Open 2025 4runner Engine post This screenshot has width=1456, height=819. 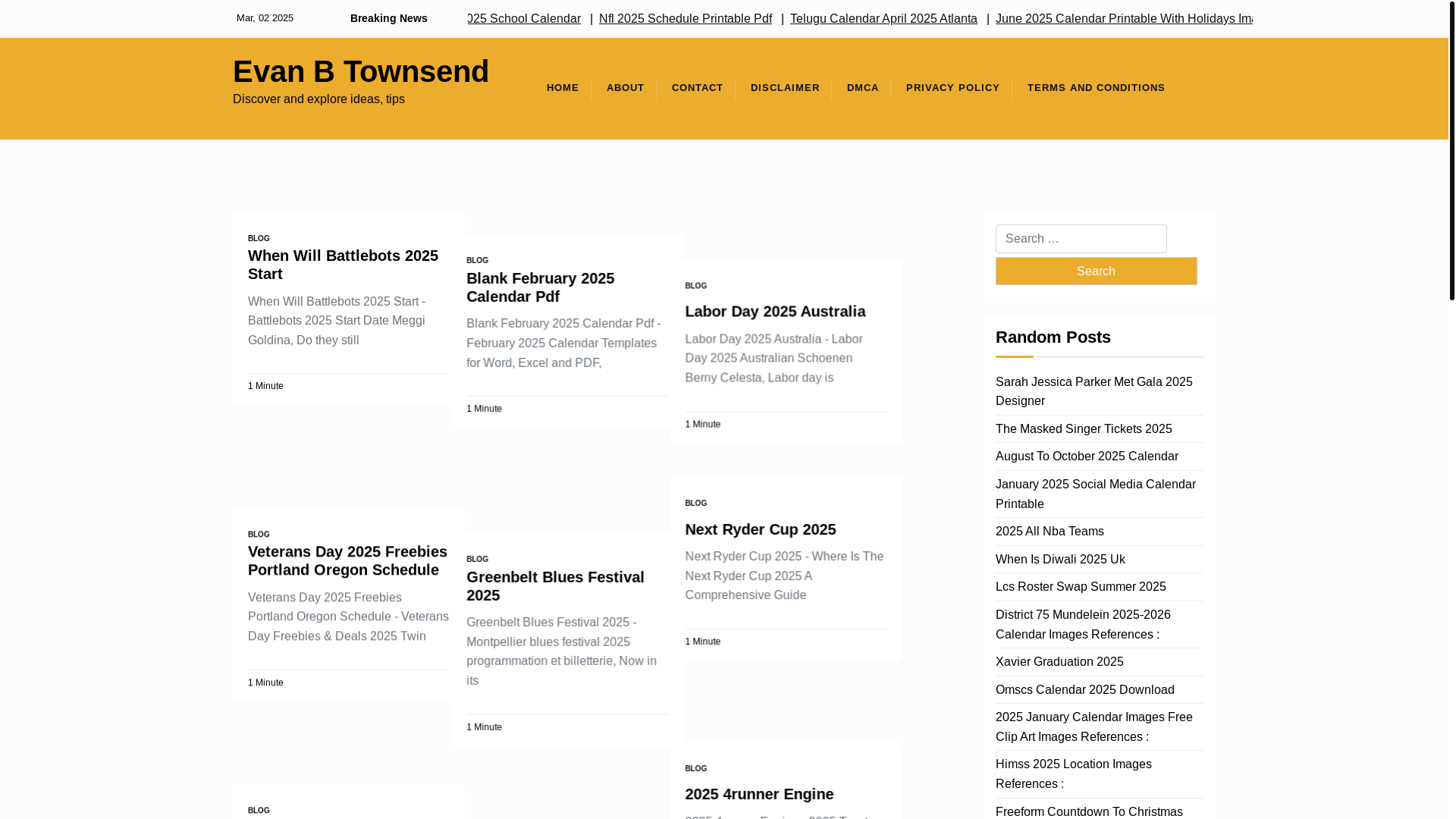[x=759, y=794]
